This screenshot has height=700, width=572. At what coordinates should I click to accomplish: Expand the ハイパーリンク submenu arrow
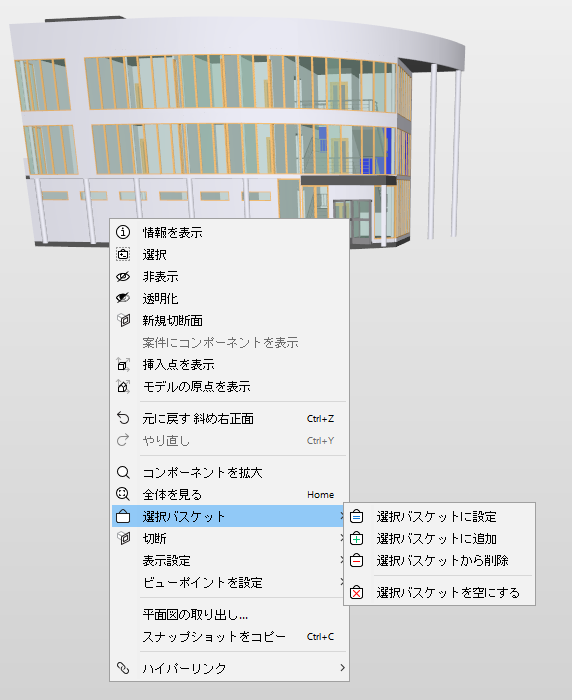(x=342, y=668)
